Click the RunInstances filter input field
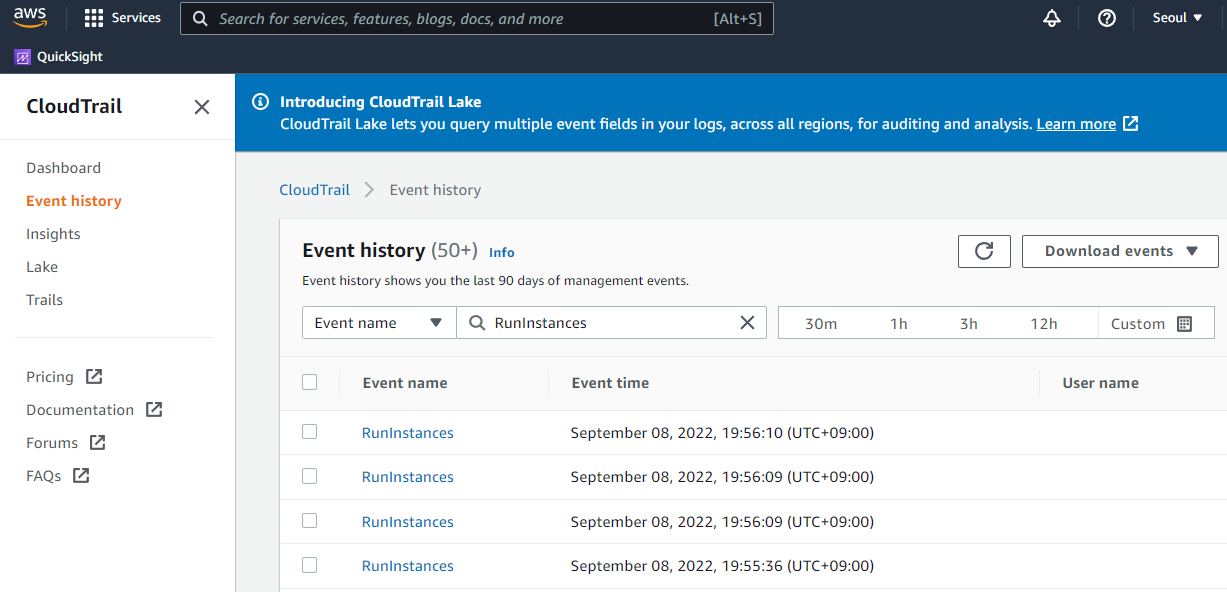Viewport: 1227px width, 595px height. (611, 323)
